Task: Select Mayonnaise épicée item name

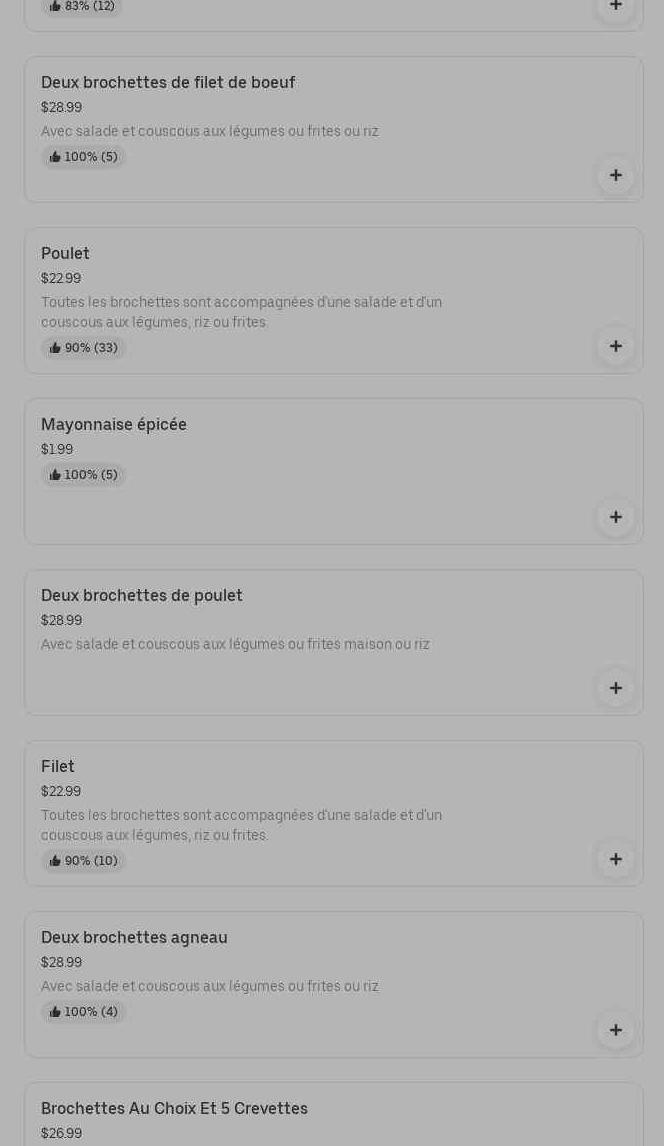Action: [x=114, y=425]
